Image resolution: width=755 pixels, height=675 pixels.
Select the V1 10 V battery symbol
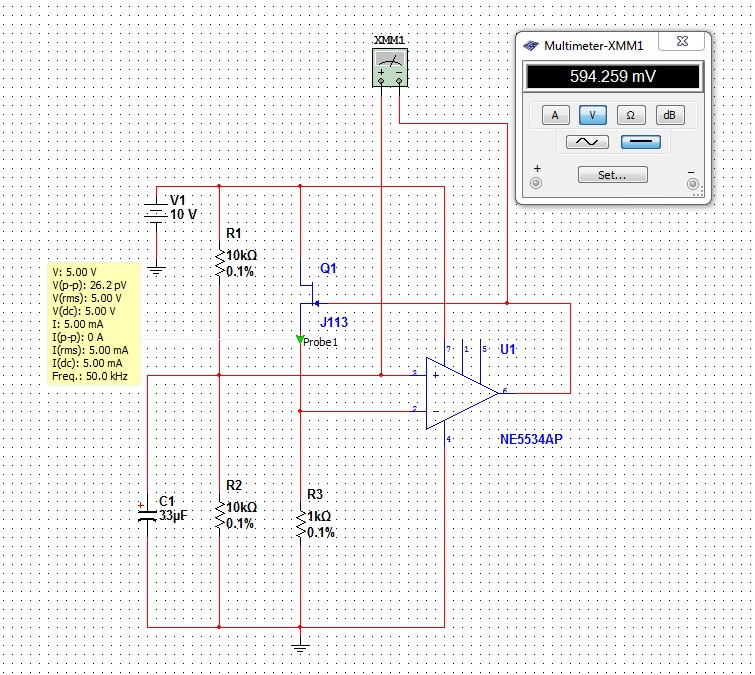pos(156,214)
